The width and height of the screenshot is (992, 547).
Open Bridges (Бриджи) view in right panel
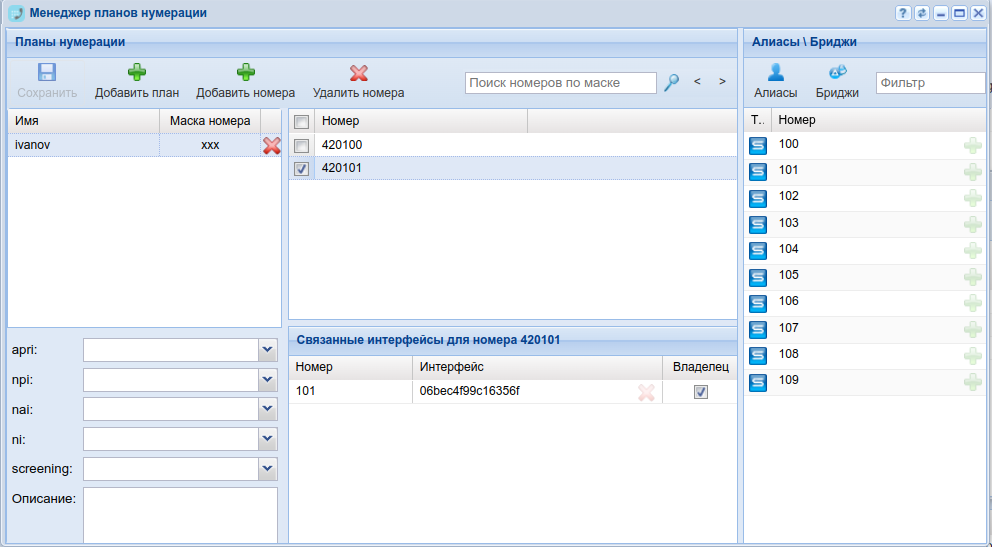click(x=837, y=73)
